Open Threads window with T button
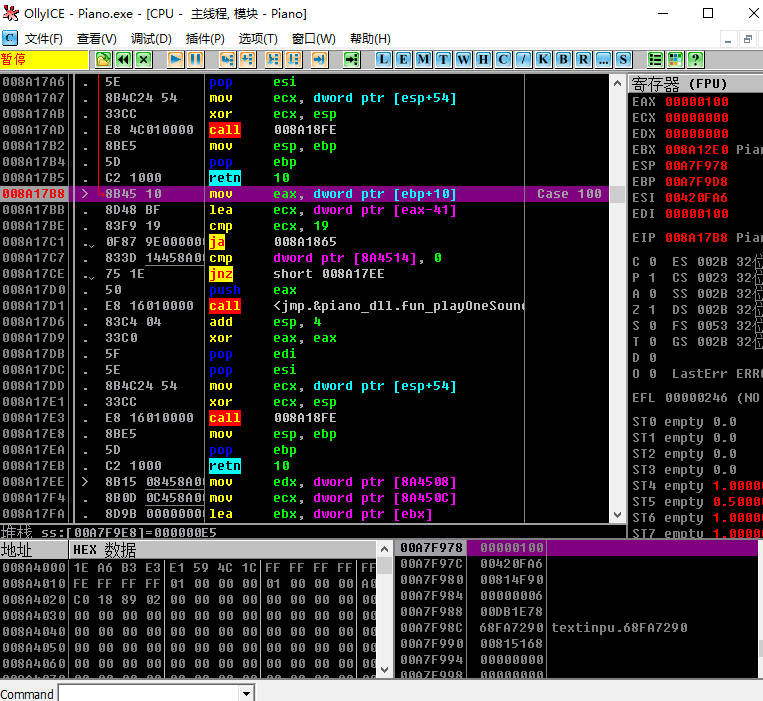Viewport: 763px width, 701px height. tap(443, 60)
